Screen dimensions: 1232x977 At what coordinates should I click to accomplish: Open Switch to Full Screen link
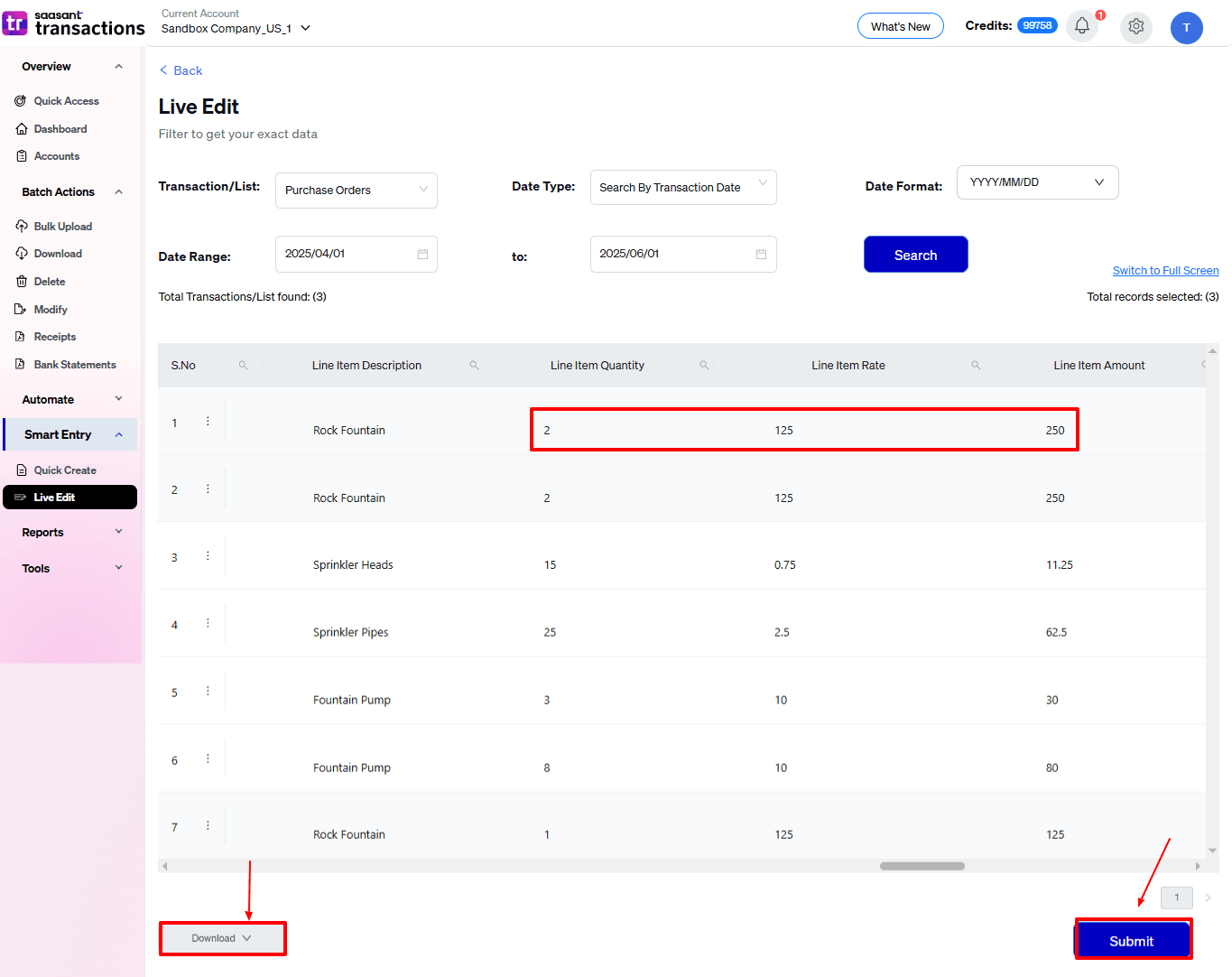coord(1165,270)
